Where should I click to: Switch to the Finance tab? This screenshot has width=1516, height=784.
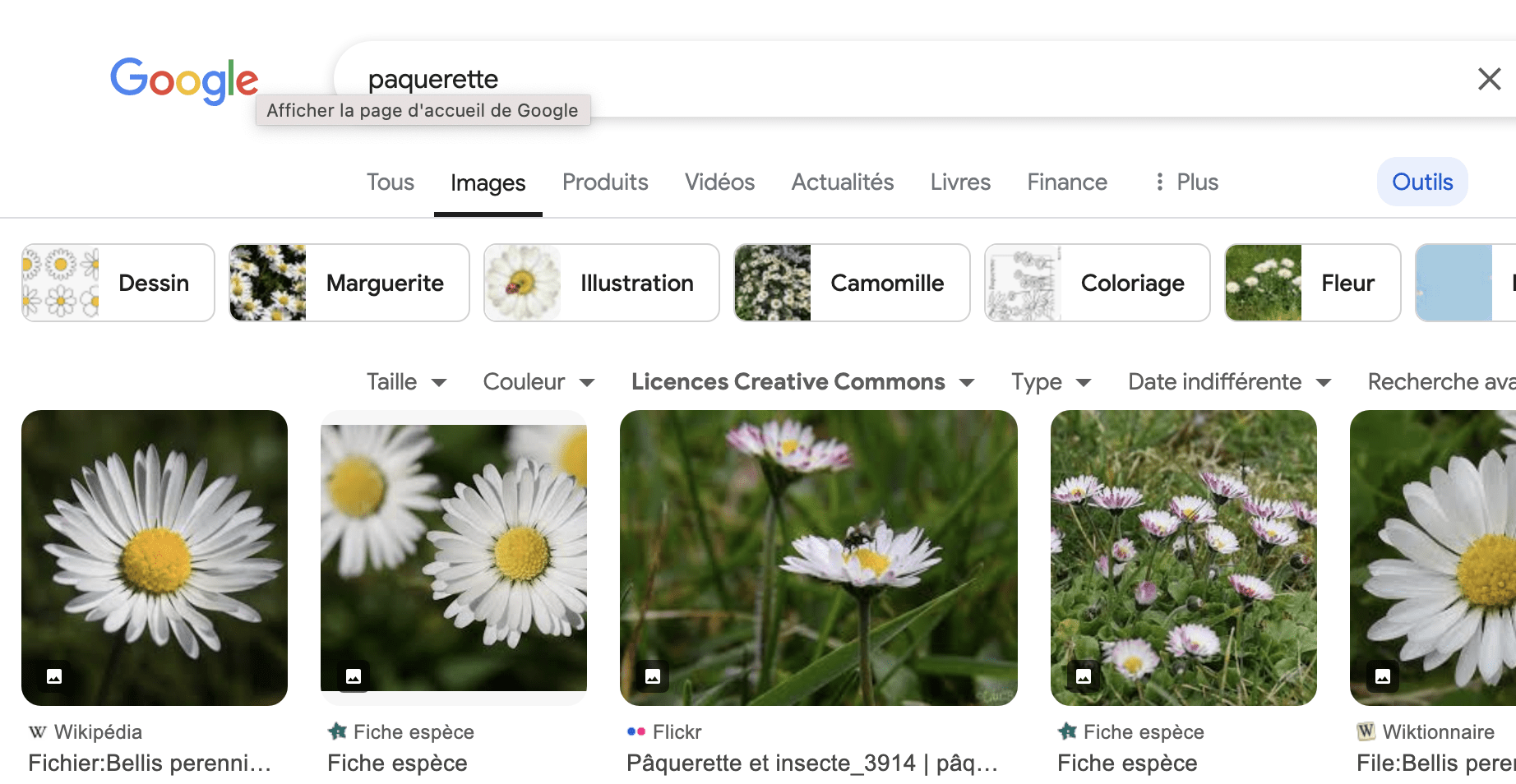(1067, 182)
